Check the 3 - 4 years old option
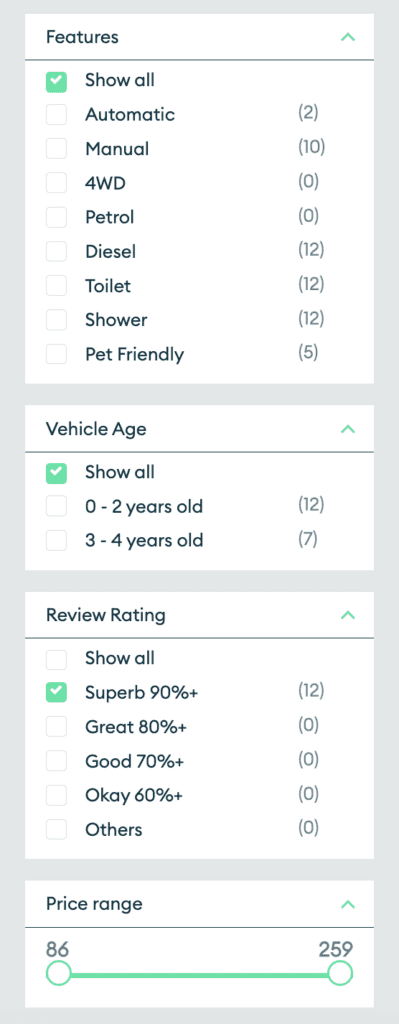 coord(56,541)
